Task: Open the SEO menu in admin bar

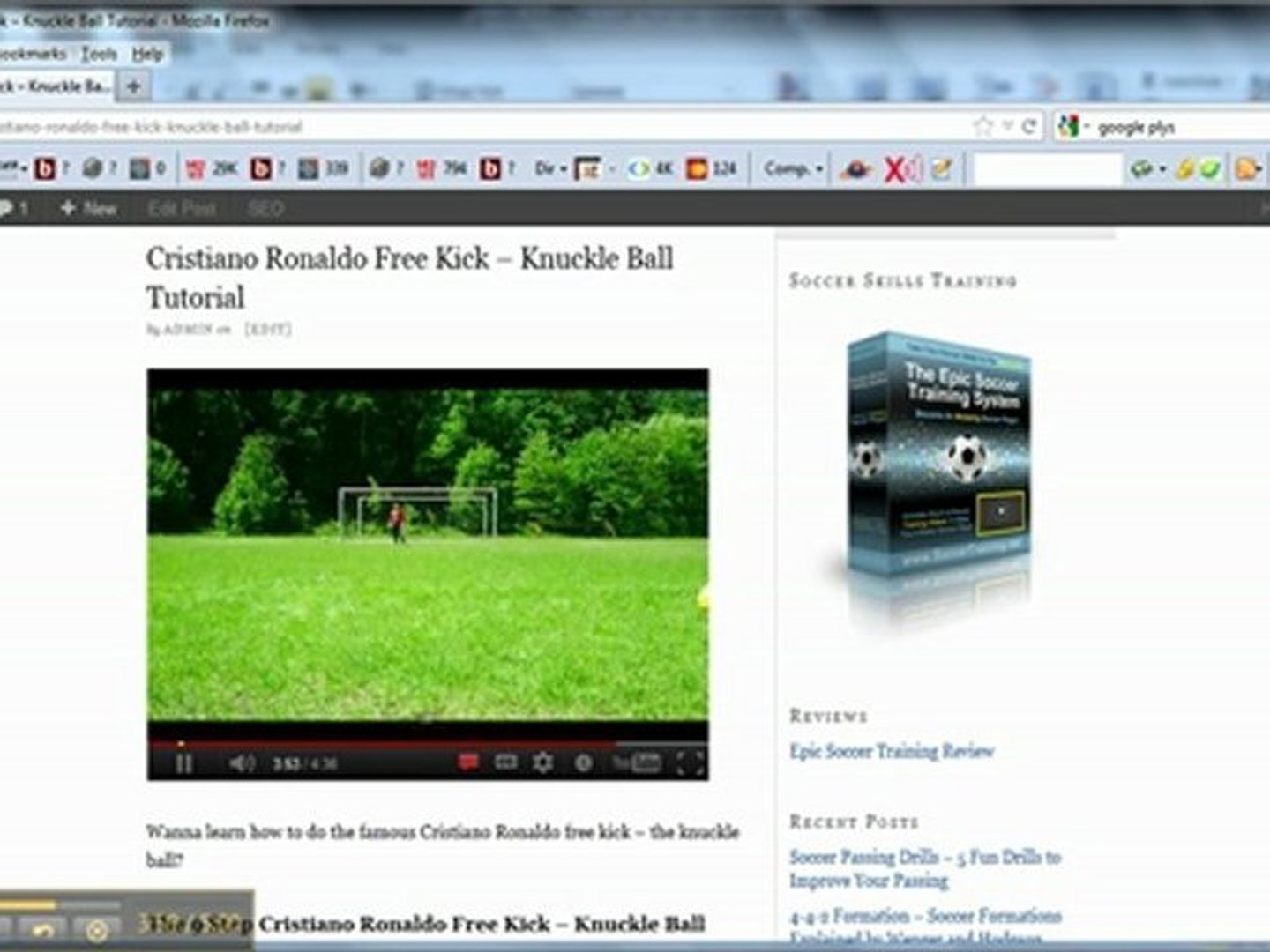Action: 265,209
